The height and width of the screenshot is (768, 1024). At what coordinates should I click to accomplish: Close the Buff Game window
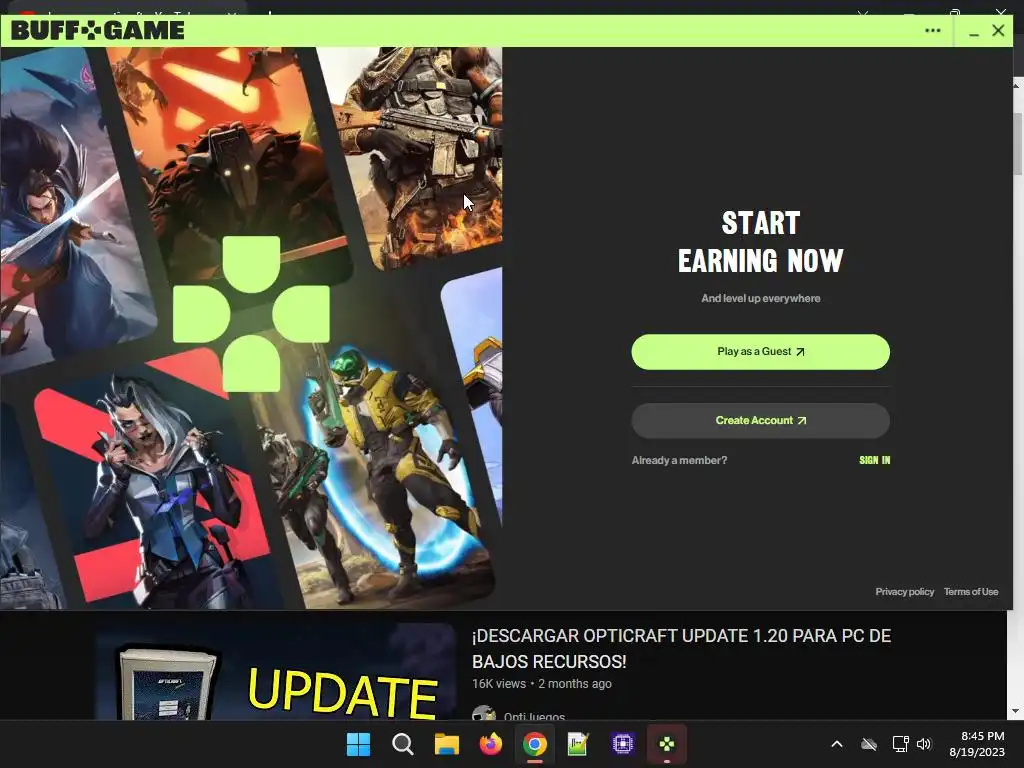point(998,31)
